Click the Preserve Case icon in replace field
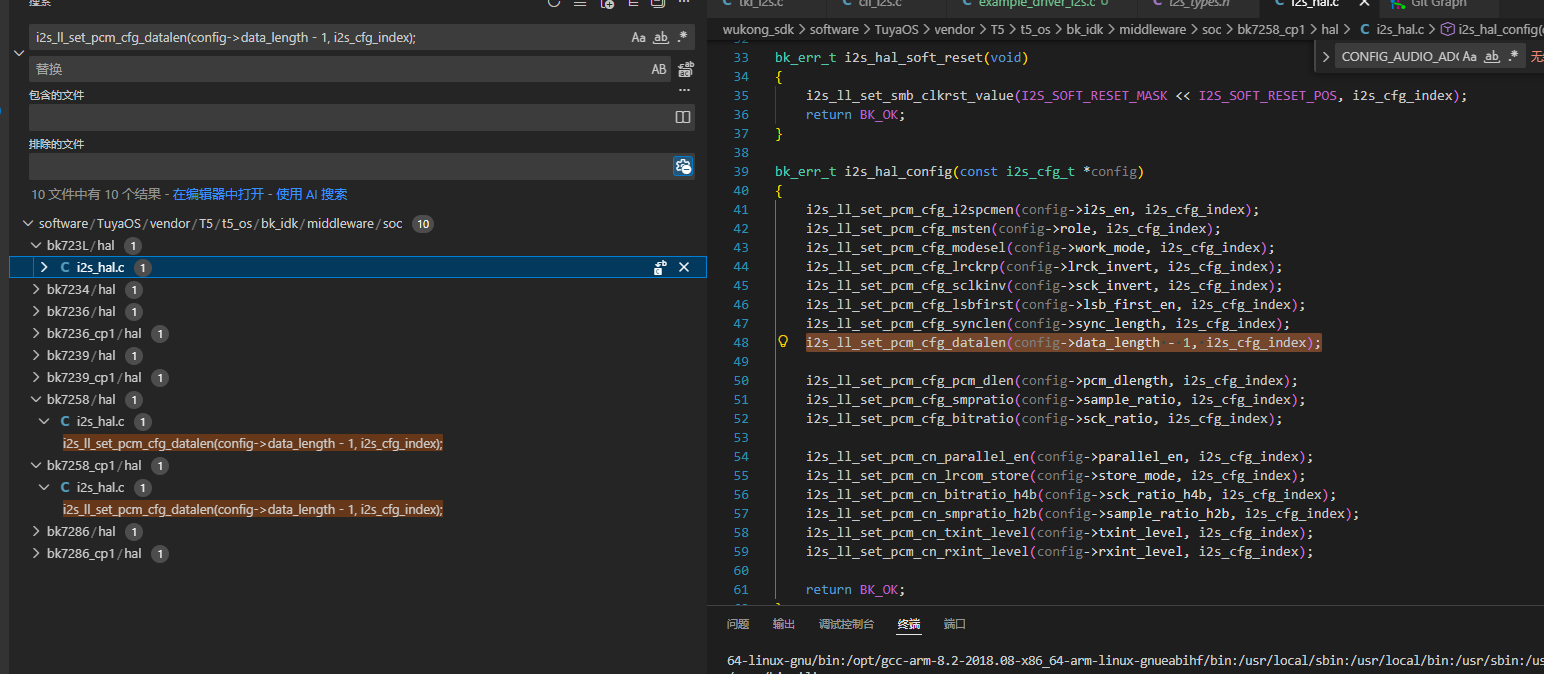The image size is (1544, 674). pyautogui.click(x=659, y=70)
